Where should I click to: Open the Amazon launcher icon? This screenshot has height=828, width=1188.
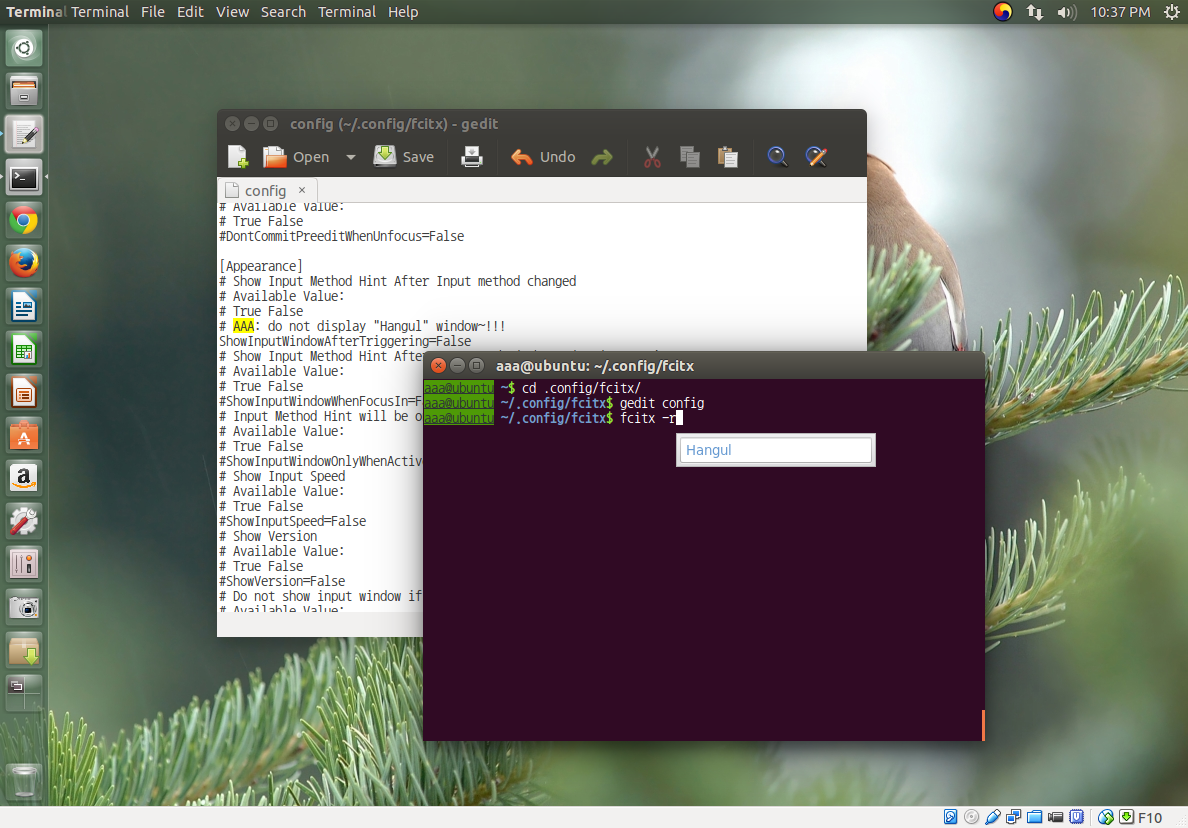23,479
